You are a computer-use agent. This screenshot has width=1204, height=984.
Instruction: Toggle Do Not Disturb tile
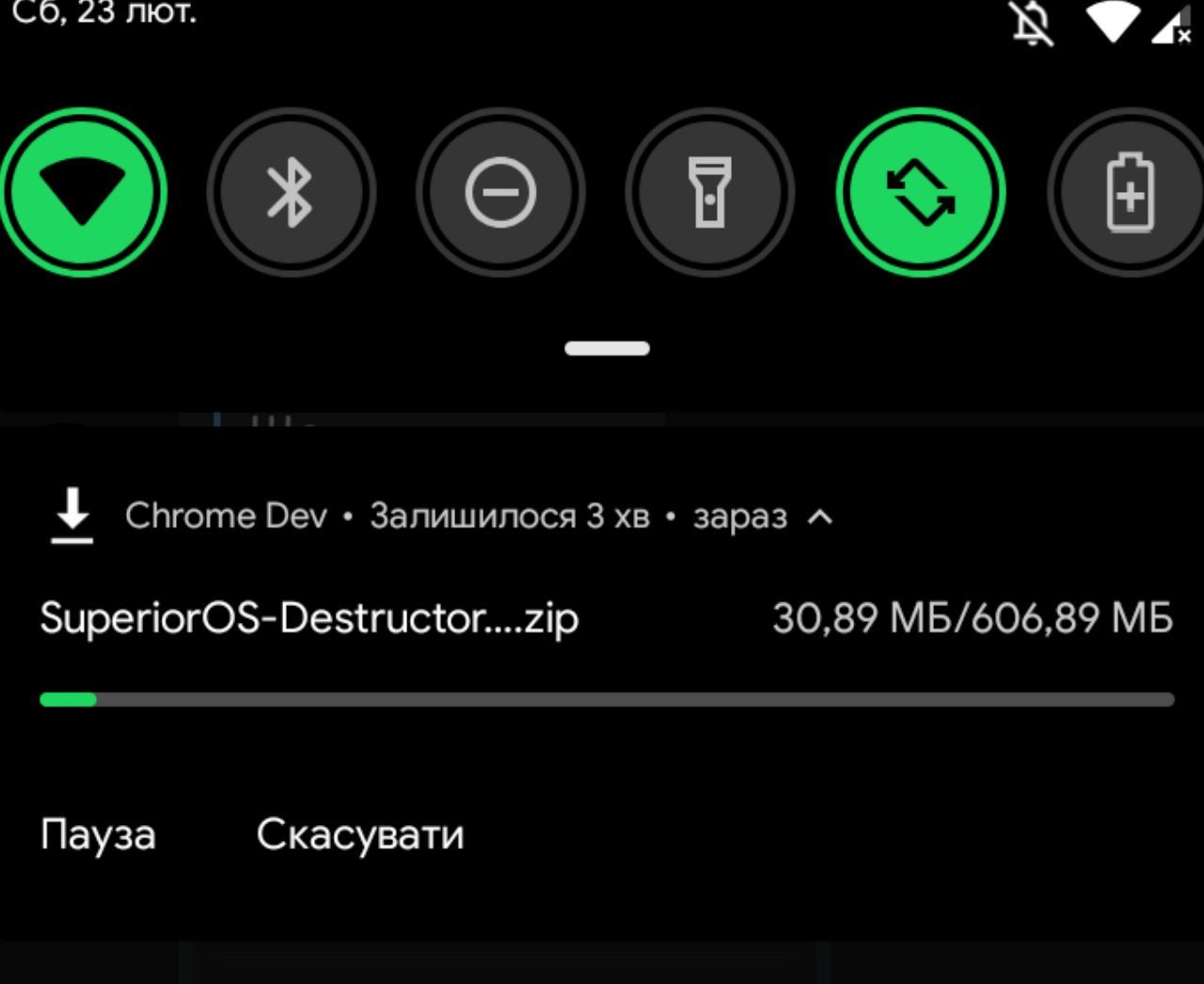click(x=500, y=193)
